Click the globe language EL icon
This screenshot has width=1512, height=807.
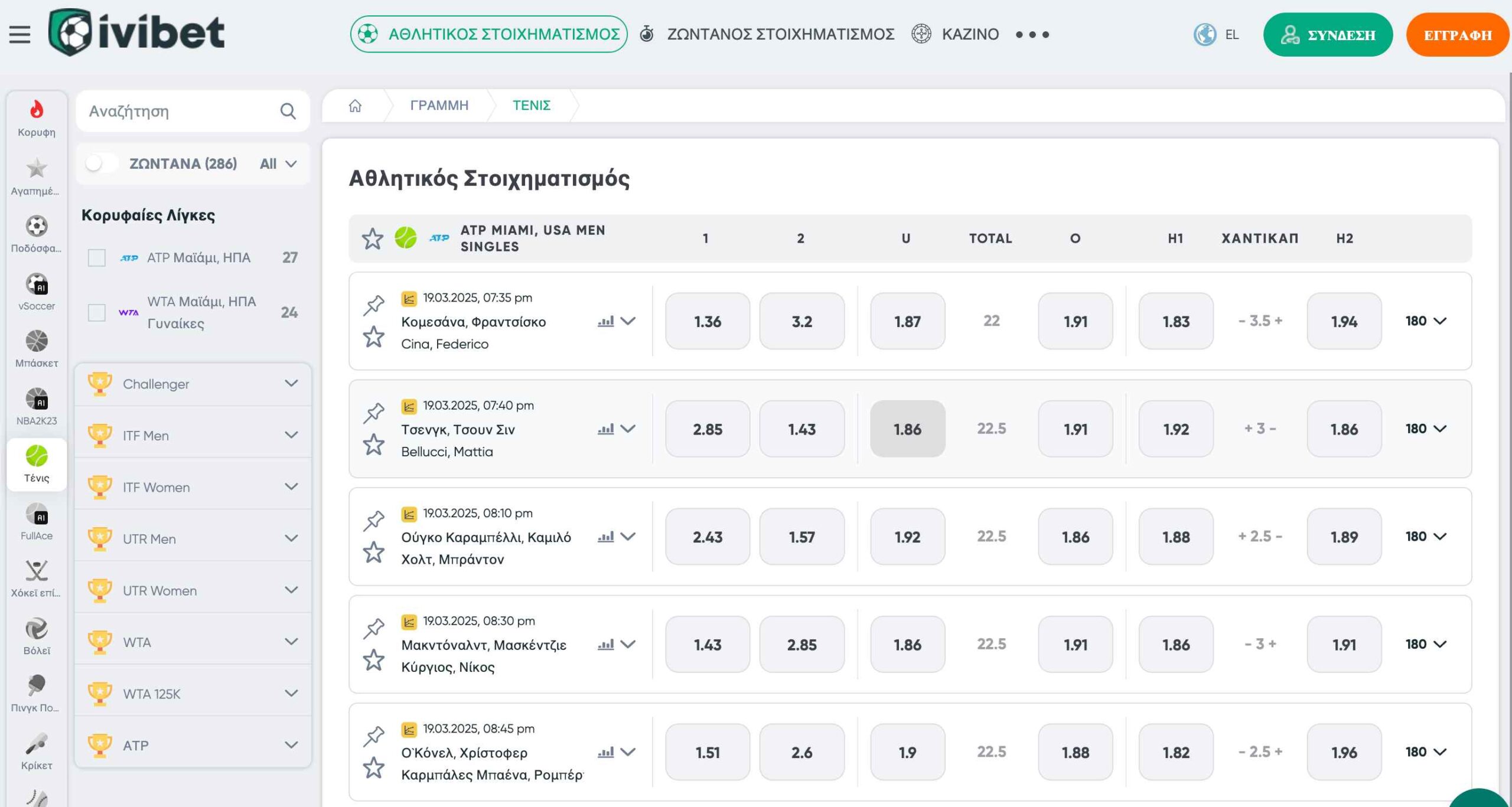1205,34
